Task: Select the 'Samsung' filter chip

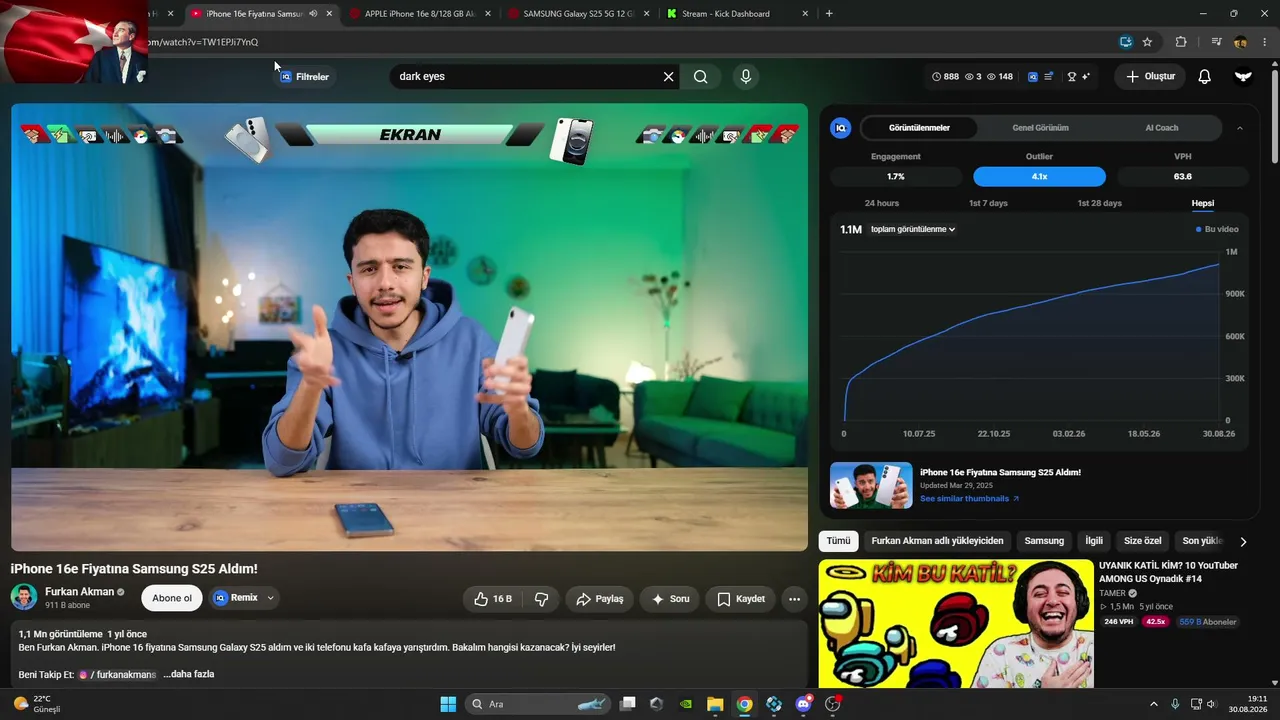Action: [1044, 541]
